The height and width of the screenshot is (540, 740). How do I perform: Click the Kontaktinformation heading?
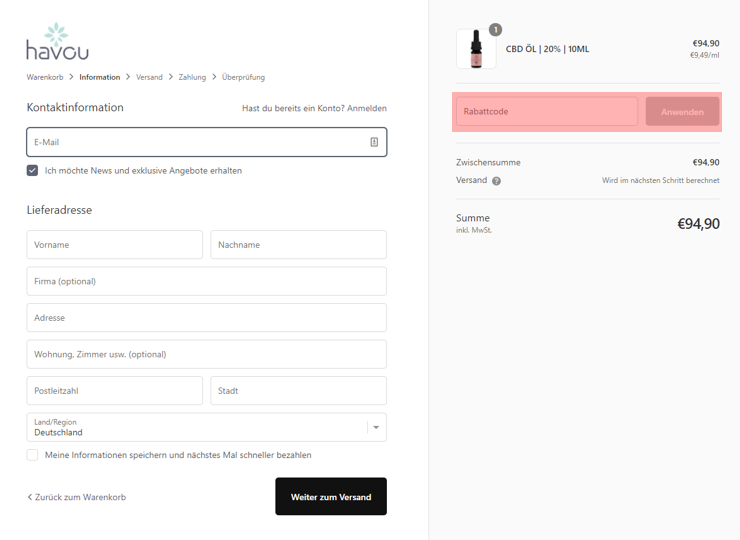[x=75, y=108]
